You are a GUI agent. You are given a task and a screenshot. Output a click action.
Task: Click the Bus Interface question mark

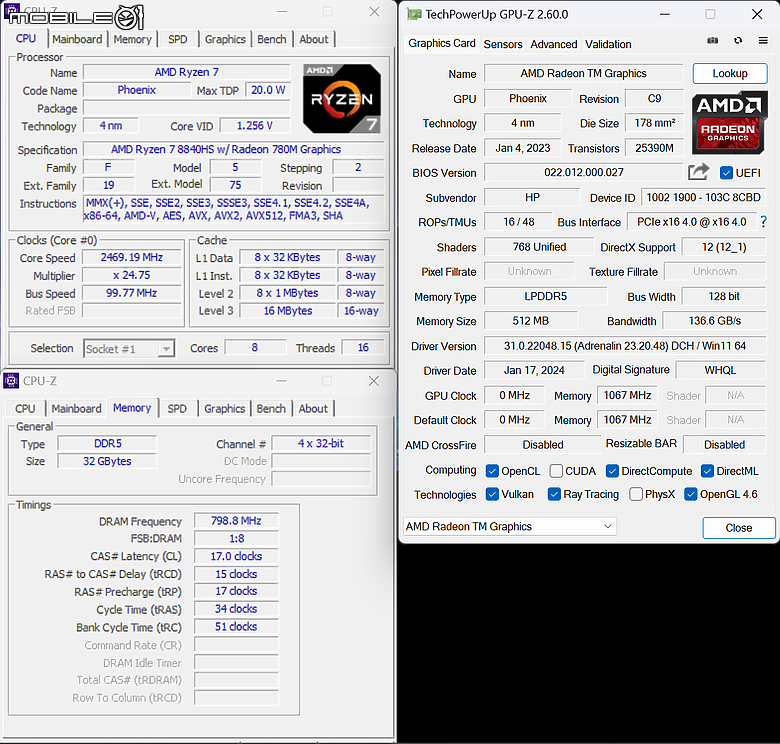(764, 222)
